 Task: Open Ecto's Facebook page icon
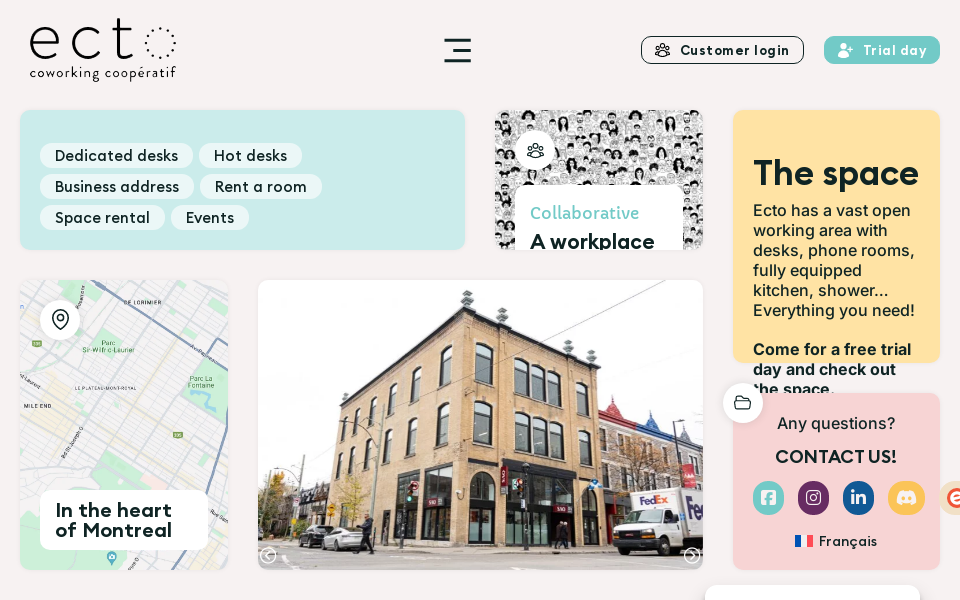(768, 498)
